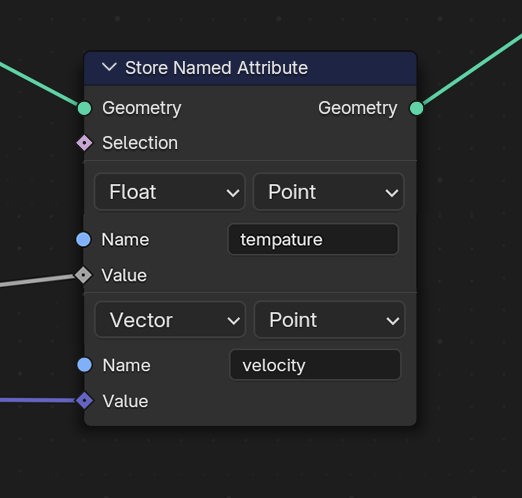
Task: Click the Selection diamond socket
Action: point(84,143)
